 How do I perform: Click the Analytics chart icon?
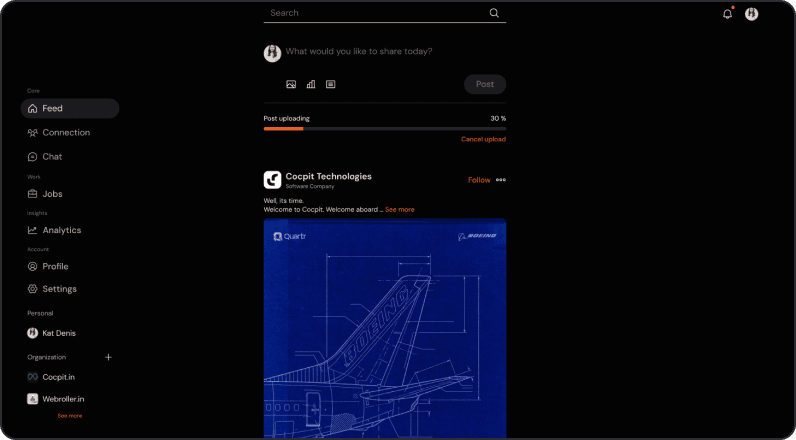pos(32,230)
